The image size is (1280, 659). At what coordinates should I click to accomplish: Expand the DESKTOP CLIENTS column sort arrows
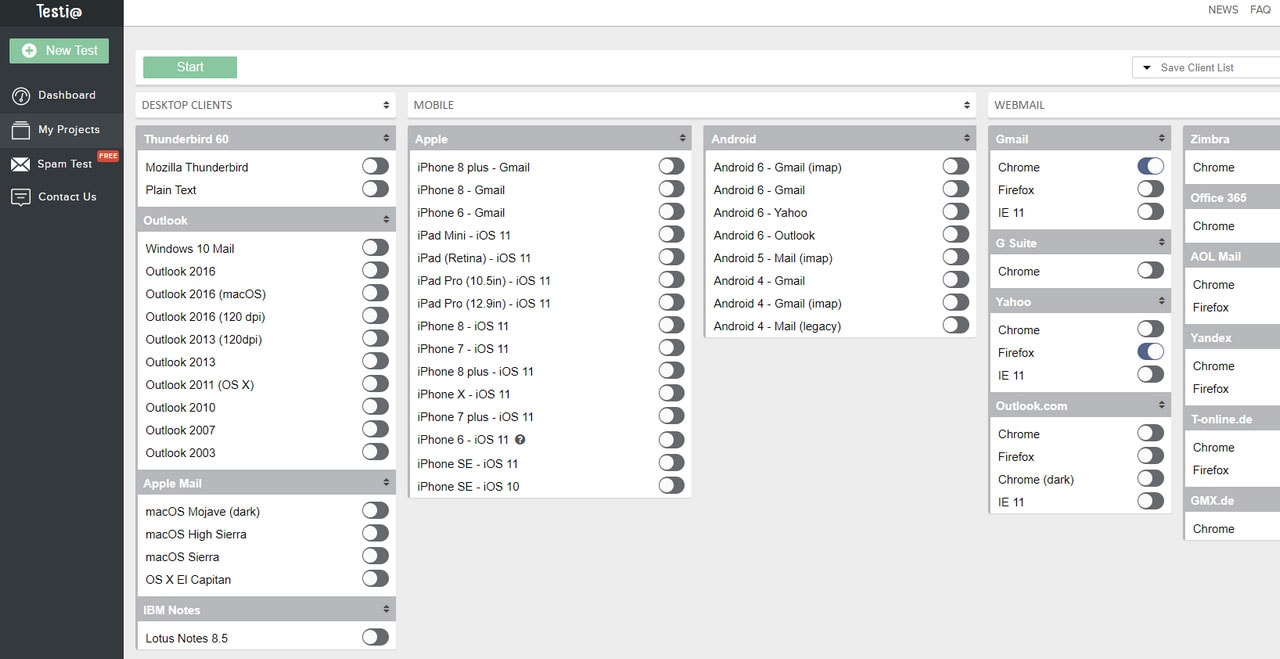[386, 105]
